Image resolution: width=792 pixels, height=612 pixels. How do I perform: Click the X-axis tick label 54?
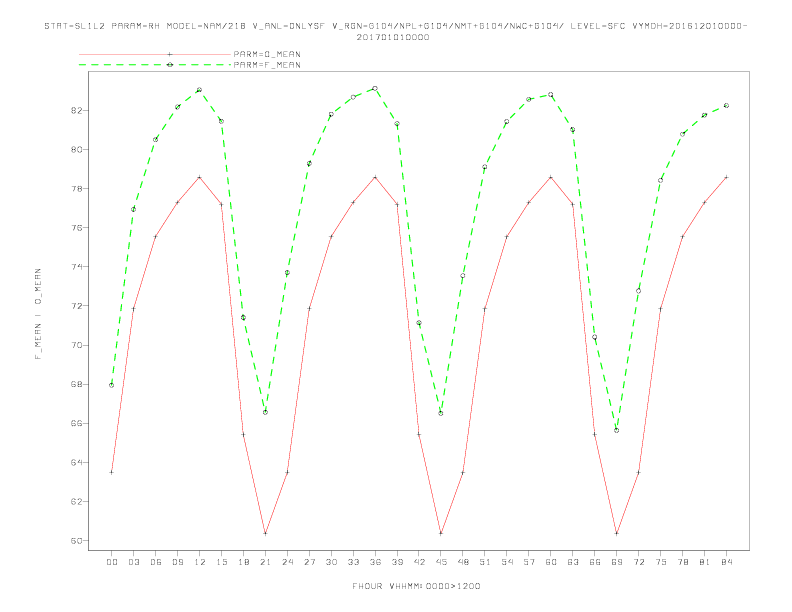point(507,562)
